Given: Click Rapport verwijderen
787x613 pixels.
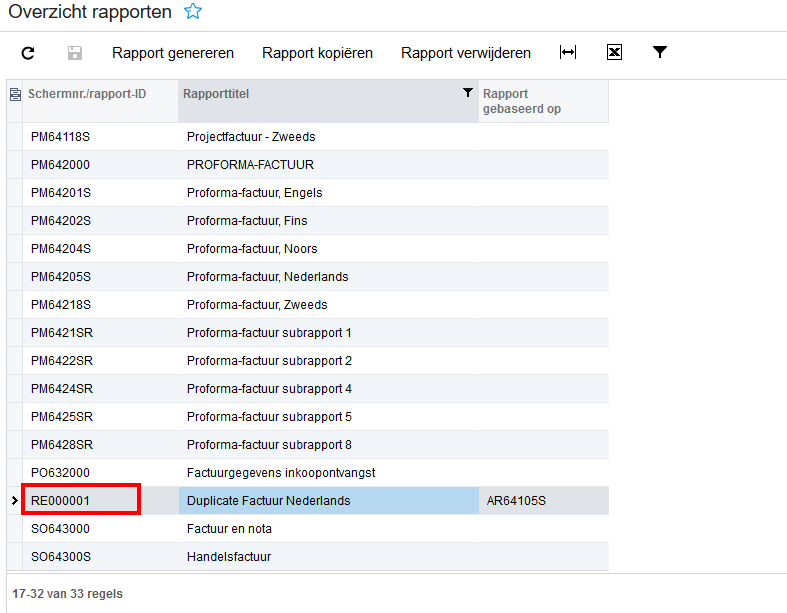Looking at the screenshot, I should (x=466, y=53).
